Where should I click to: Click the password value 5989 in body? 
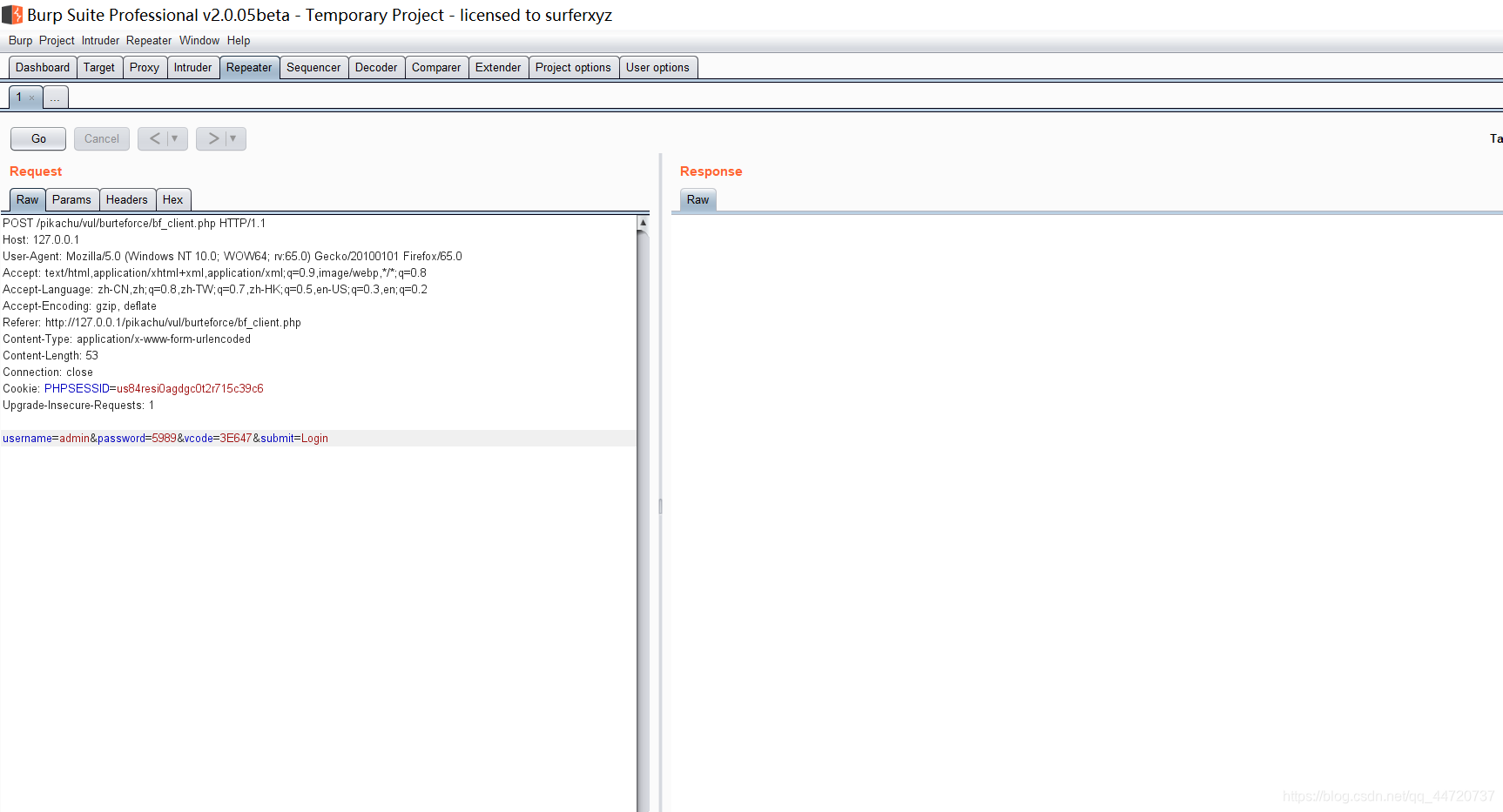pyautogui.click(x=165, y=438)
